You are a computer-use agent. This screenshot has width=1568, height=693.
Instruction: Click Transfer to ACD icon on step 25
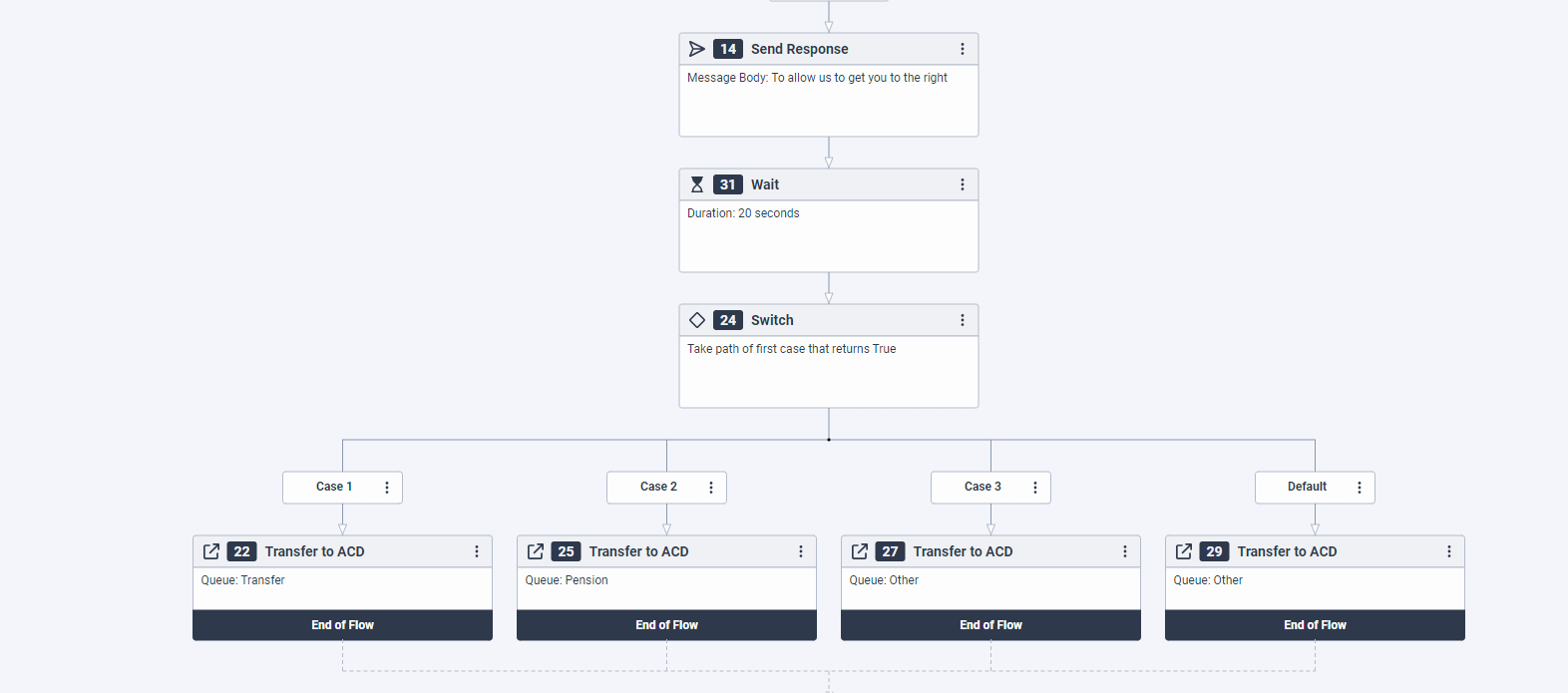(536, 551)
